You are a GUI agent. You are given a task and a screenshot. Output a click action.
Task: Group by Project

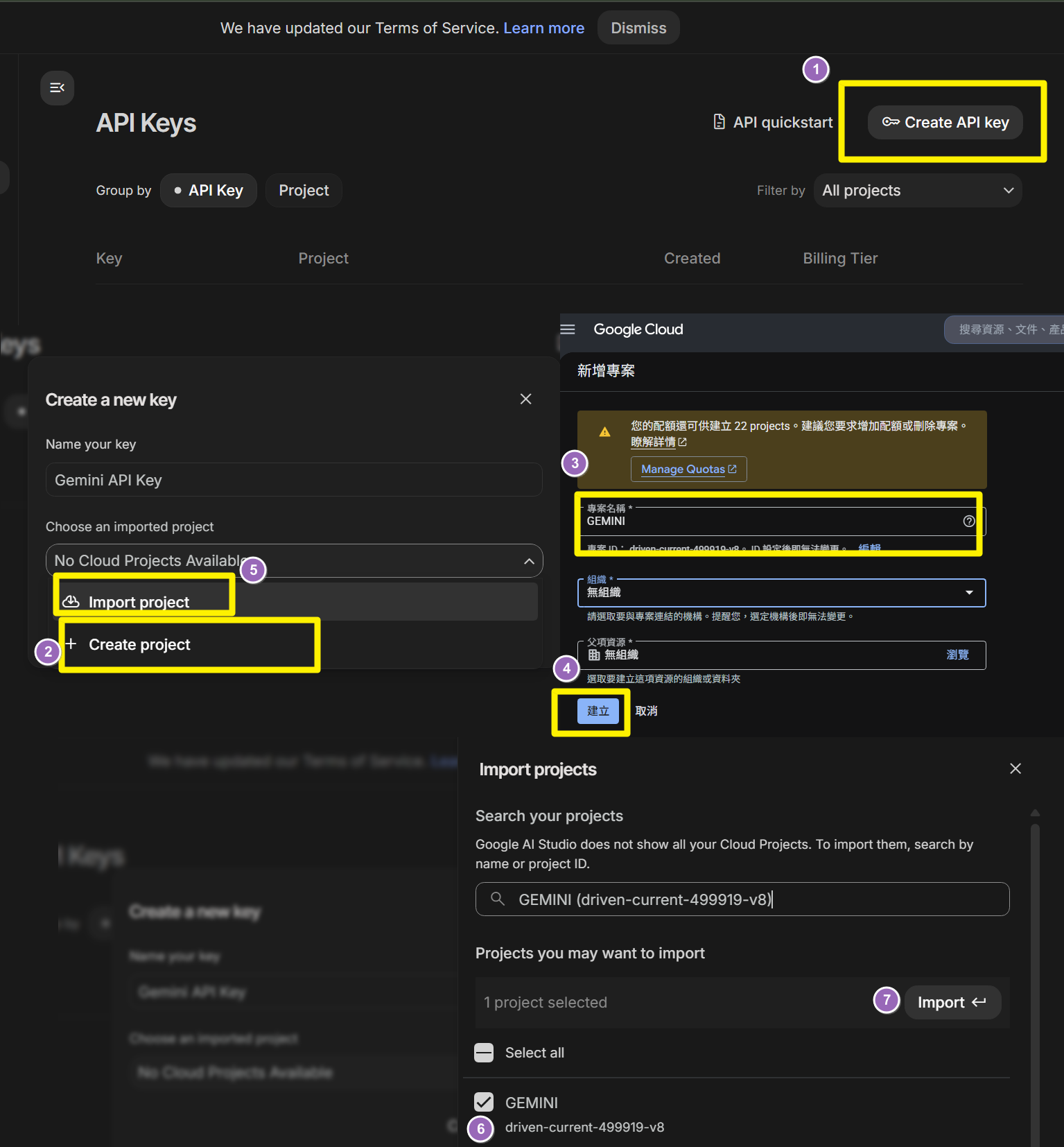304,191
